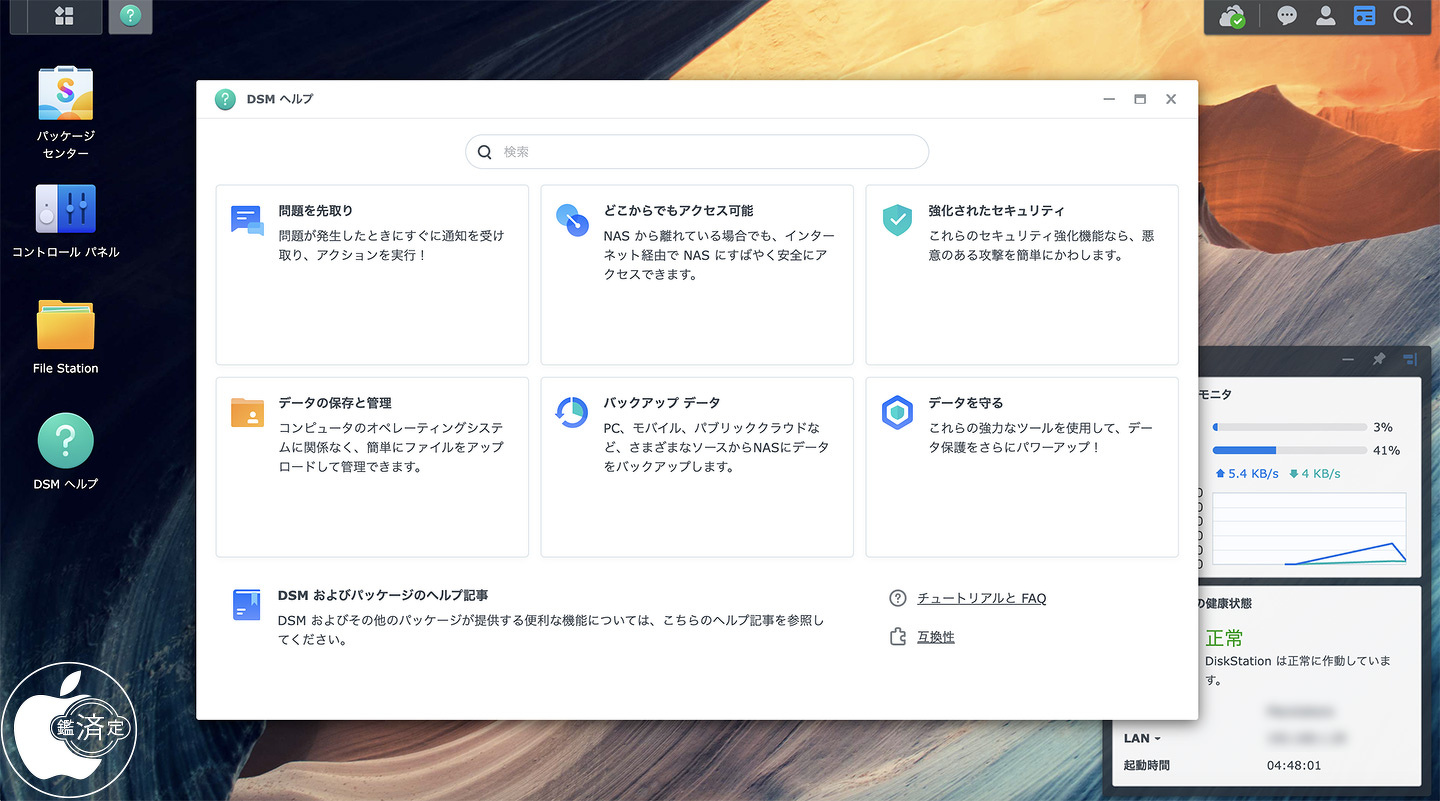Open the 問題を先取り help card
Screen dimensions: 1440x801
pos(372,274)
